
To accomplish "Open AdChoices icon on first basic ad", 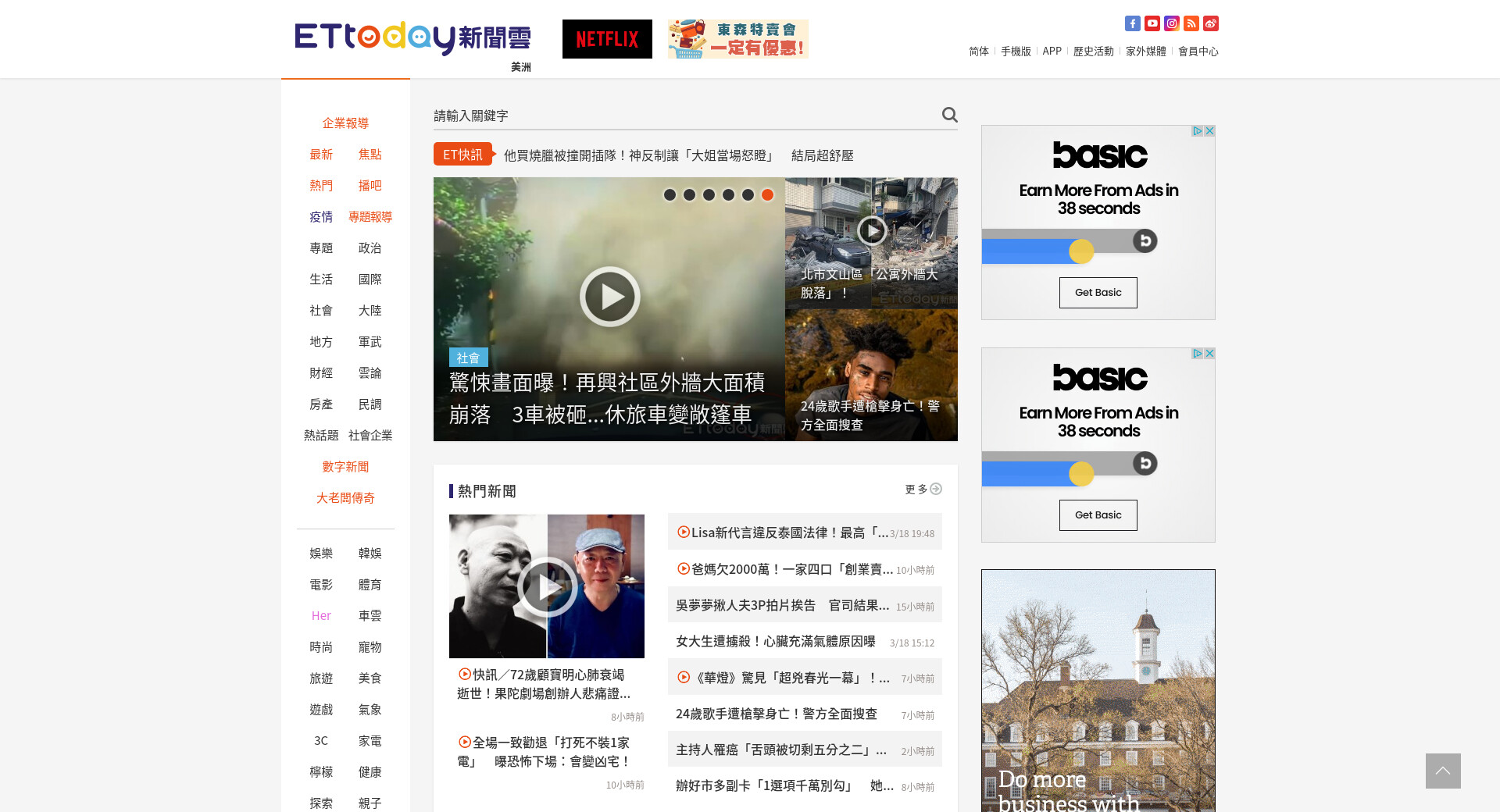I will click(x=1197, y=131).
